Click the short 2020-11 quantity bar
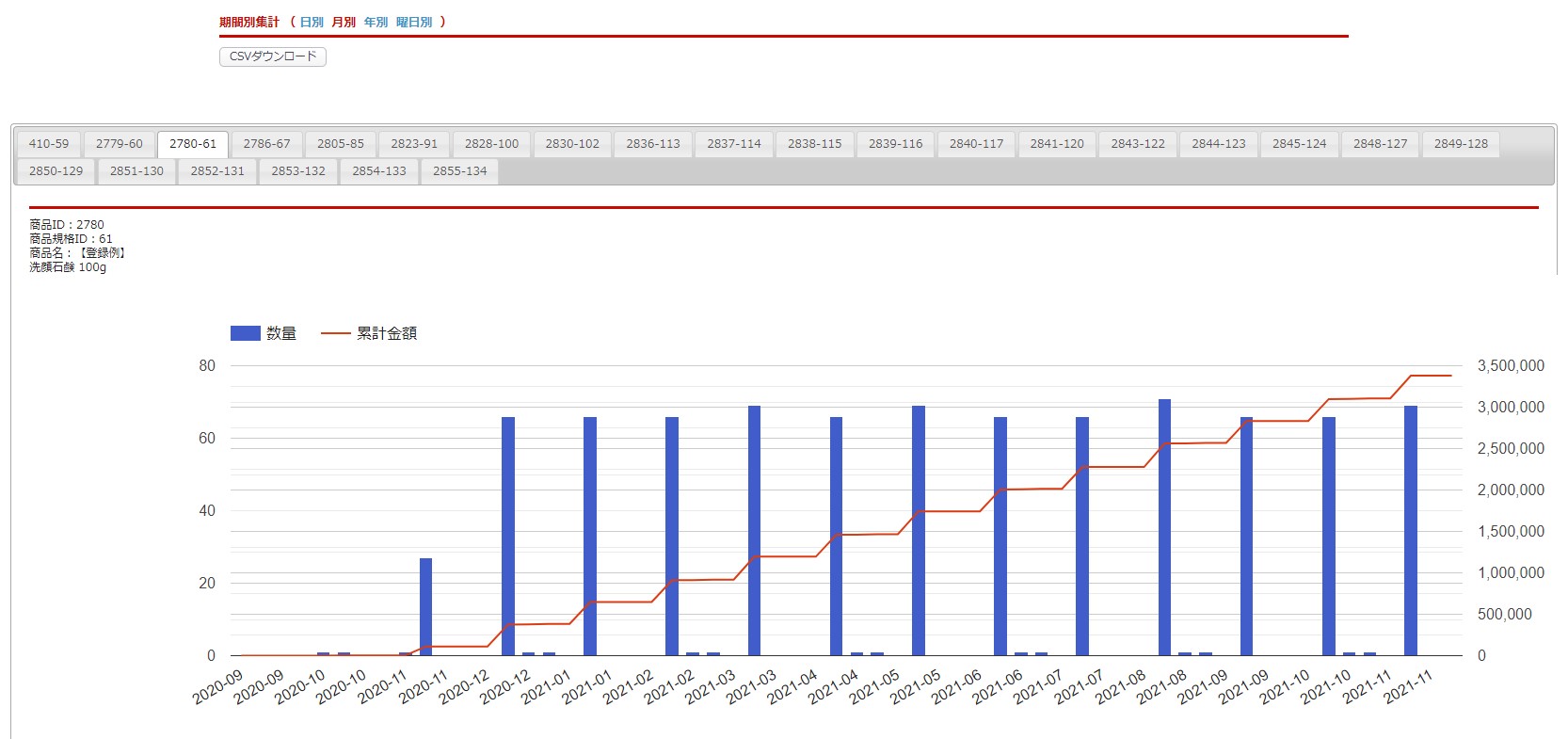This screenshot has width=1568, height=739. [x=425, y=606]
